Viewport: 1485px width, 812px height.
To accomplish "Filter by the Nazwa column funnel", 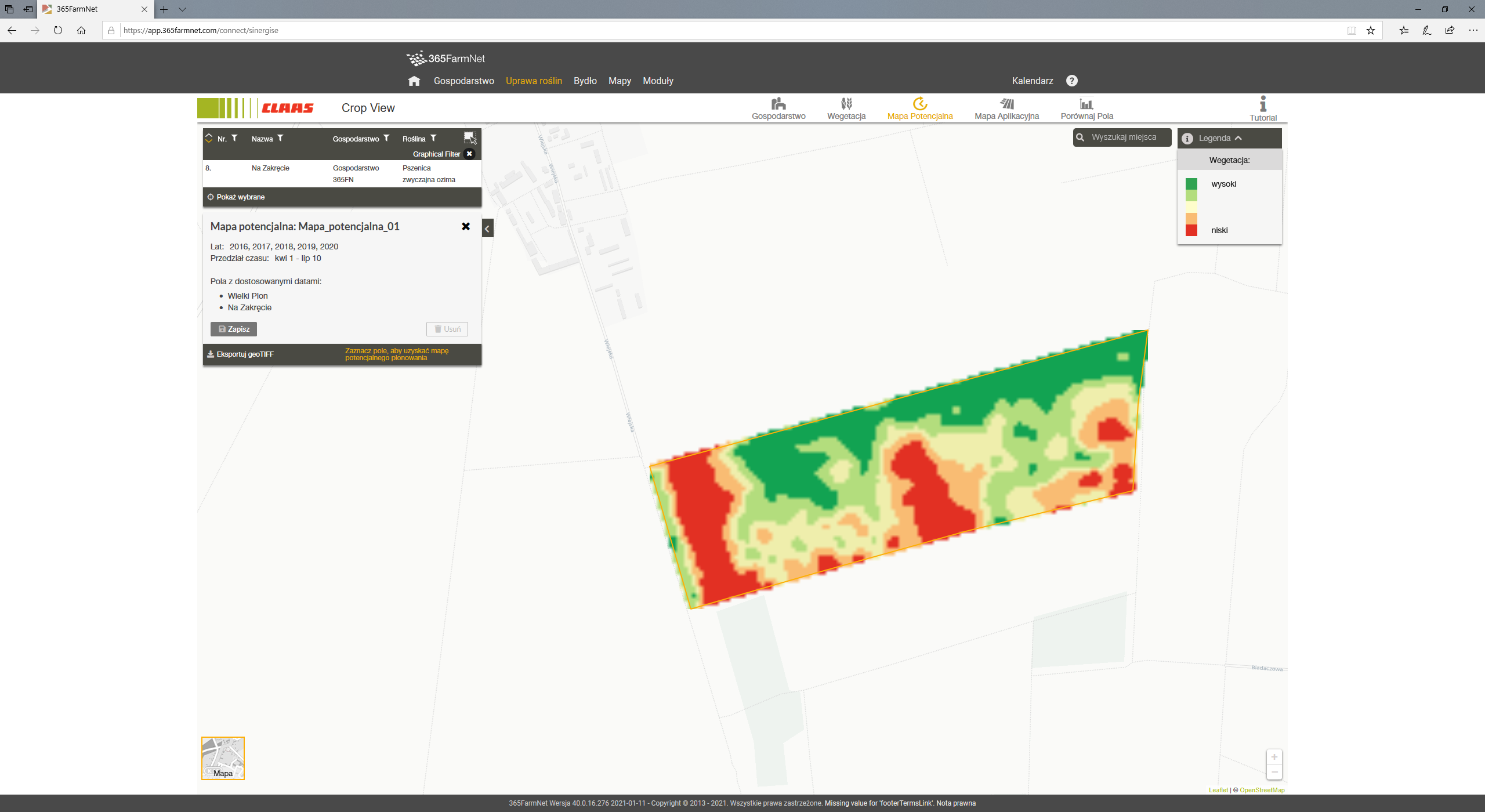I will click(x=280, y=138).
